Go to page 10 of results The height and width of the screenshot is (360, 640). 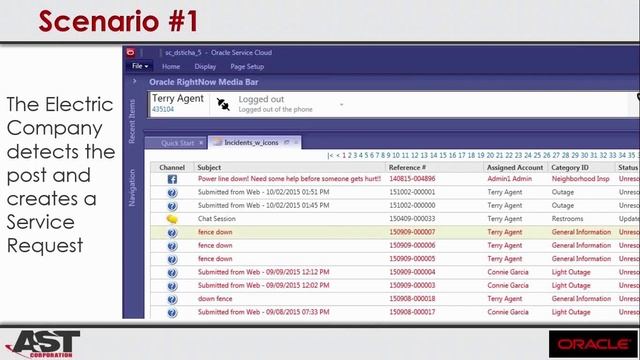click(x=396, y=156)
